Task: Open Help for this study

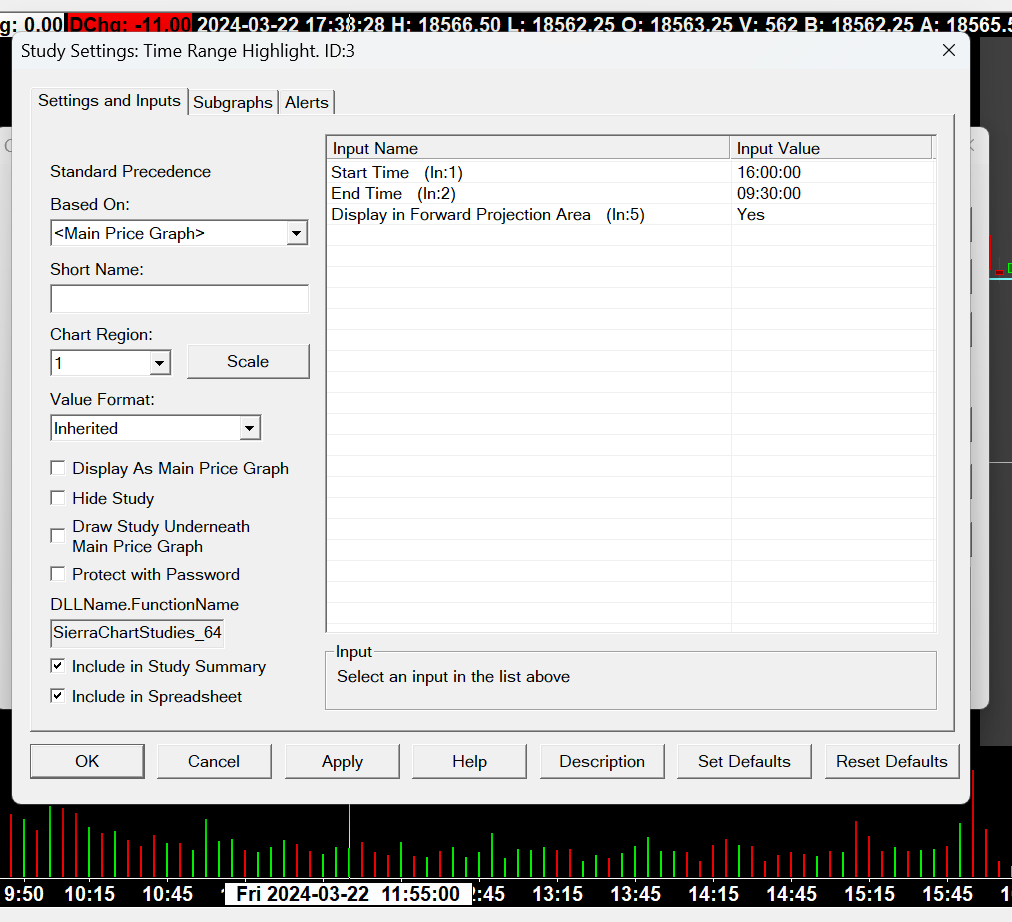Action: 469,761
